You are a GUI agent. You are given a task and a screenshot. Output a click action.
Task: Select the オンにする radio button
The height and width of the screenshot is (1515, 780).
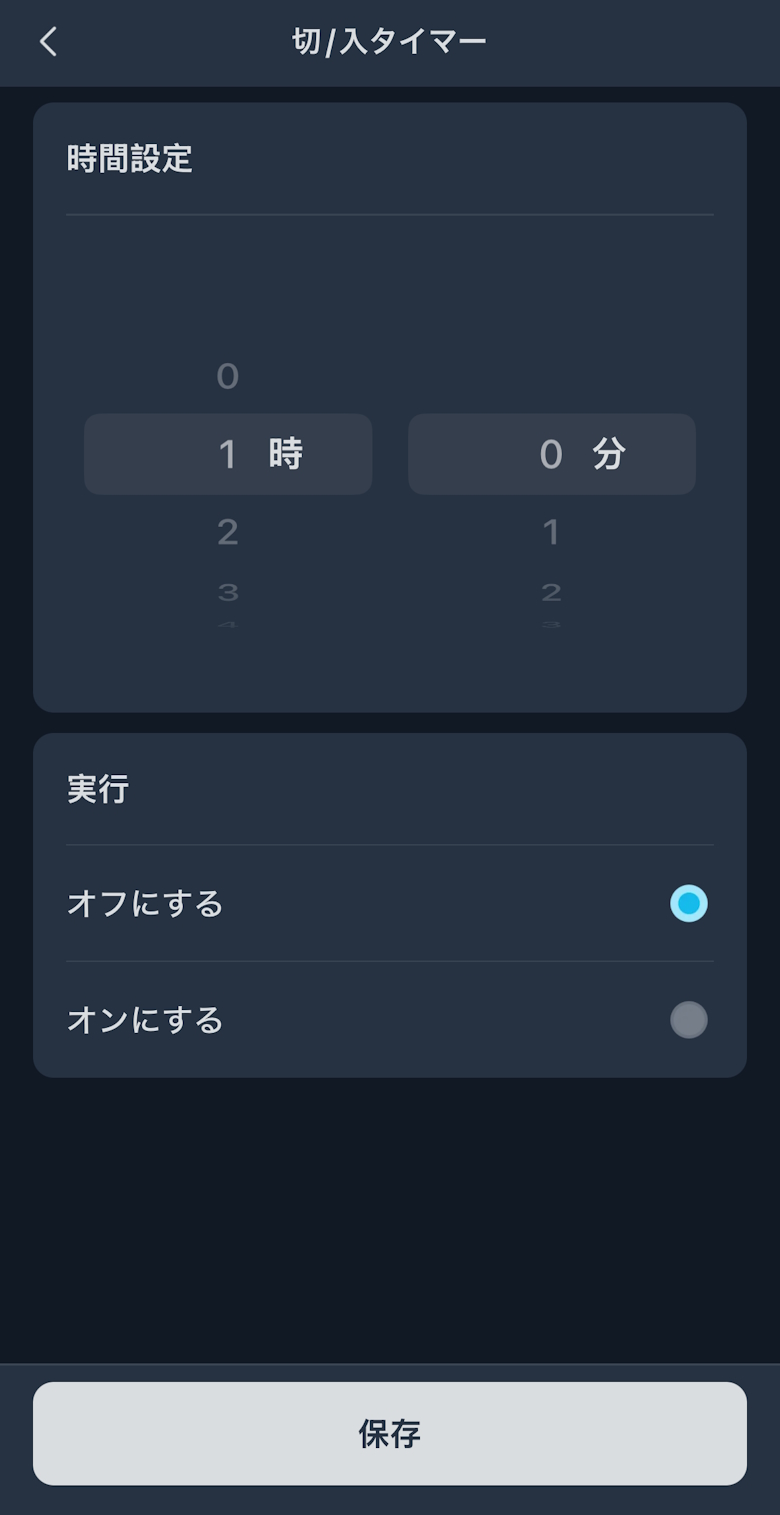click(x=688, y=1020)
